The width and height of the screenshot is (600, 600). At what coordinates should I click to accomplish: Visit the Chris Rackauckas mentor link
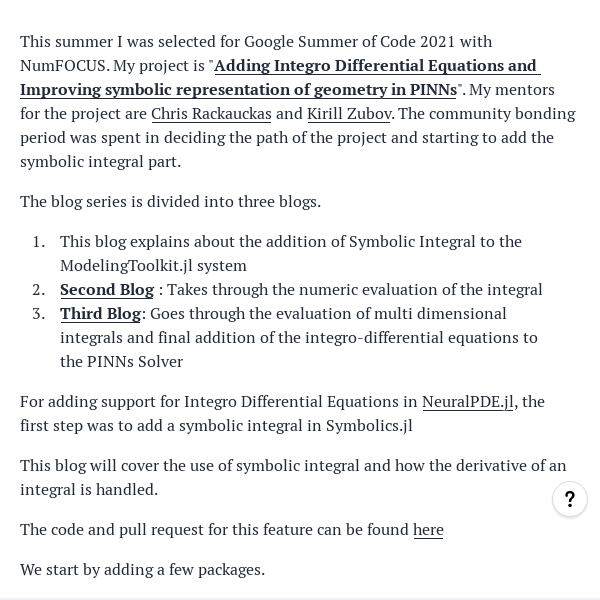pyautogui.click(x=211, y=114)
